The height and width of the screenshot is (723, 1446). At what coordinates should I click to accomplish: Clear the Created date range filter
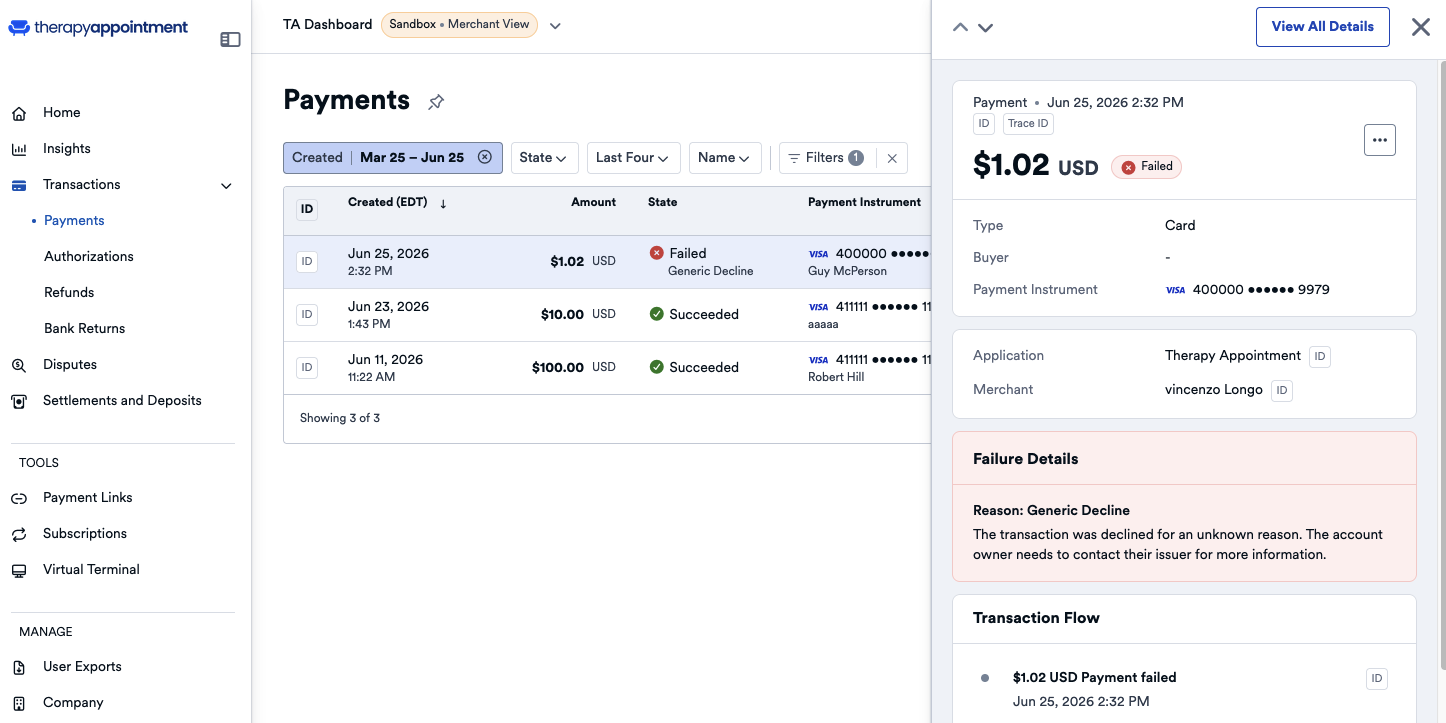pos(485,158)
